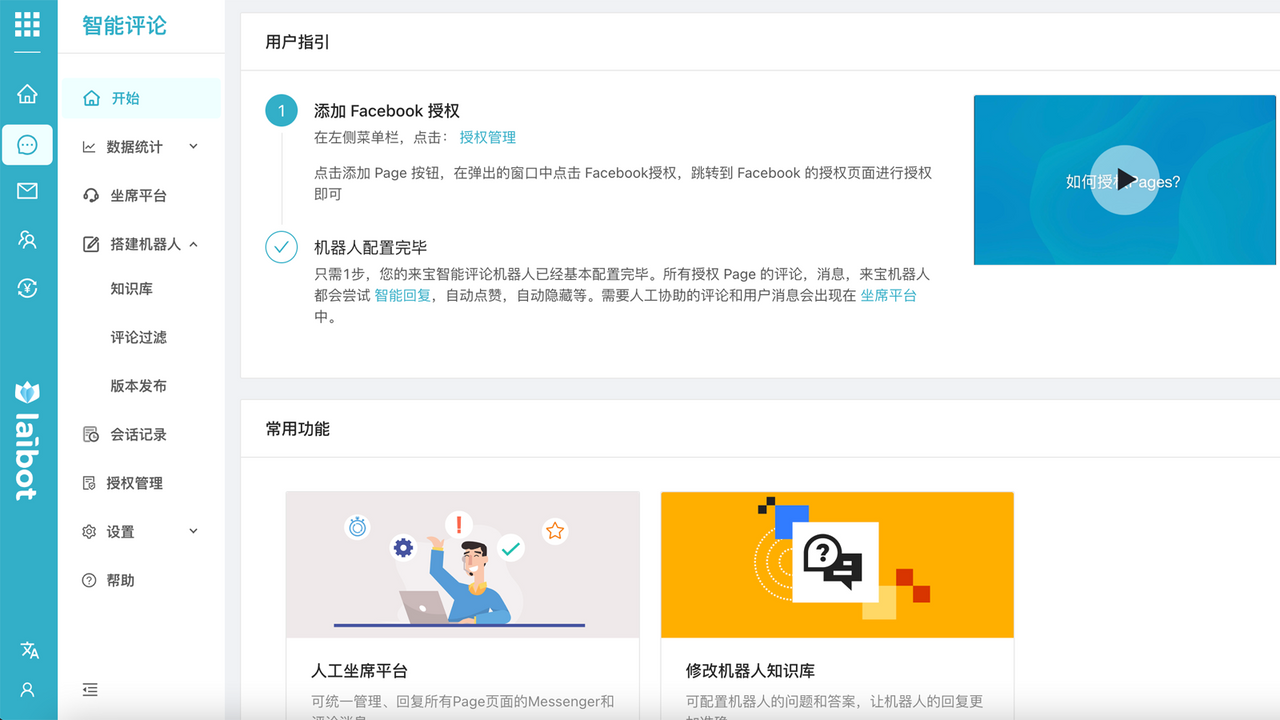Collapse the 搭建机器人 submenu chevron
Screen dimensions: 1280x720
tap(193, 244)
